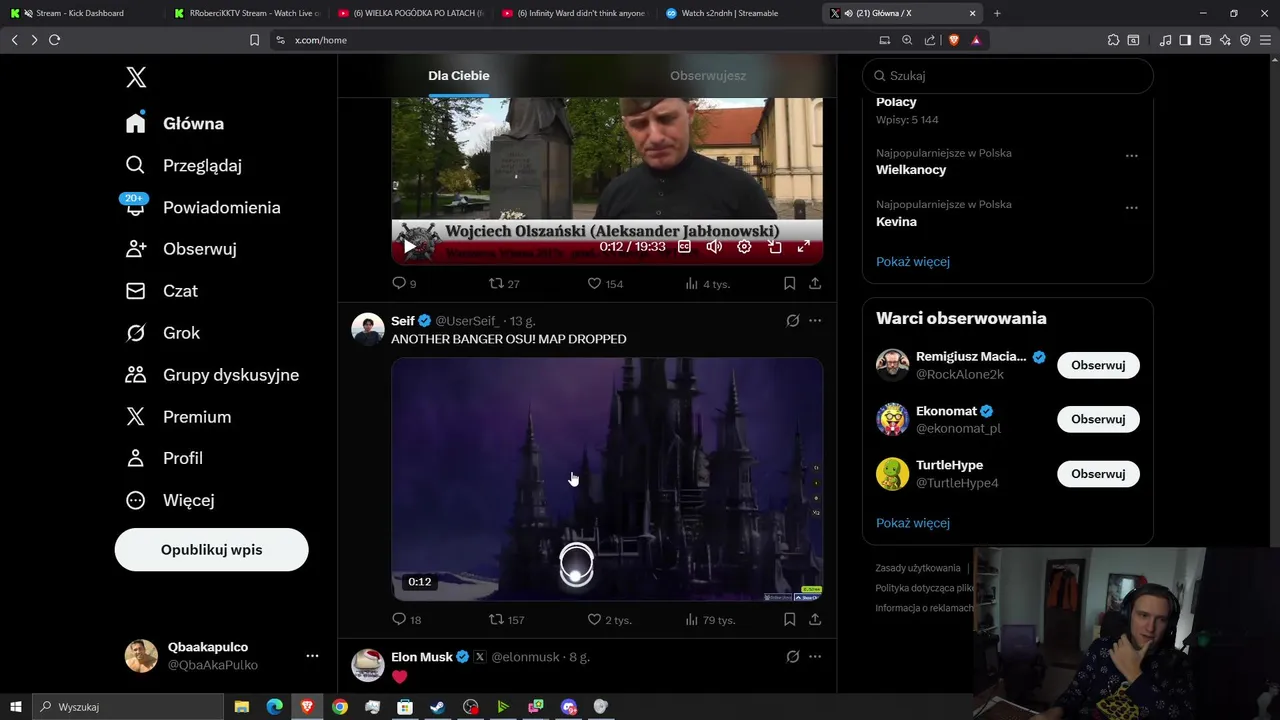Open Elon Musk profile name
1280x720 pixels.
pyautogui.click(x=422, y=657)
